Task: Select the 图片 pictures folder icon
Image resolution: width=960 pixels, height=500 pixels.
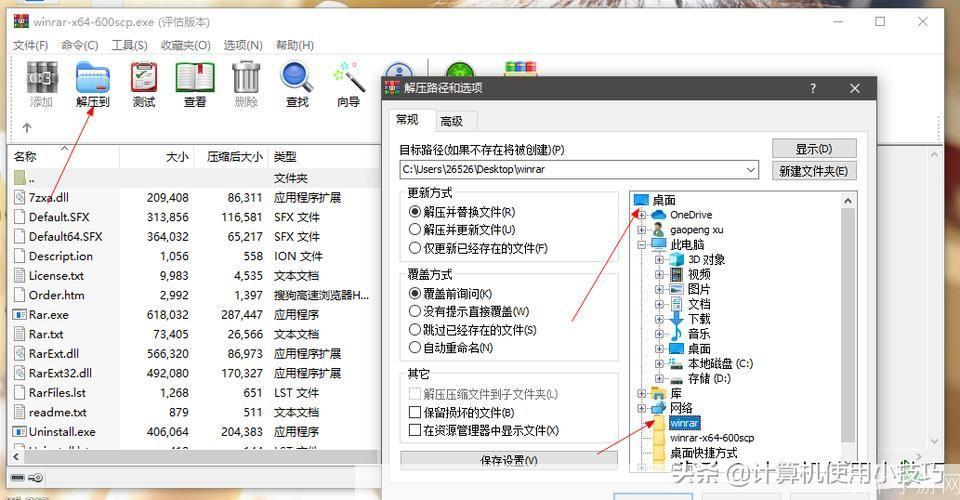Action: click(677, 289)
